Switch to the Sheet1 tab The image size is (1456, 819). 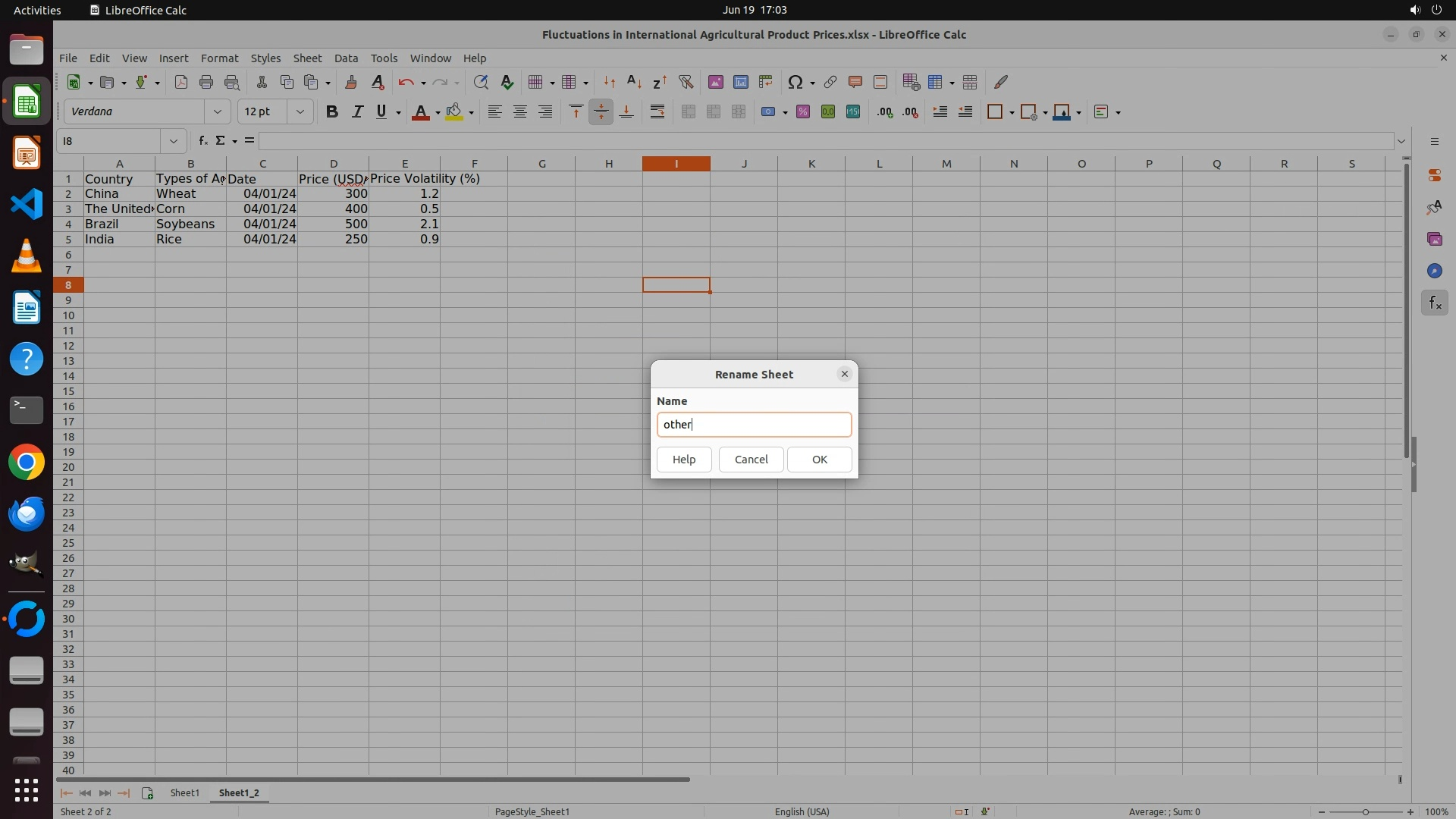point(184,793)
